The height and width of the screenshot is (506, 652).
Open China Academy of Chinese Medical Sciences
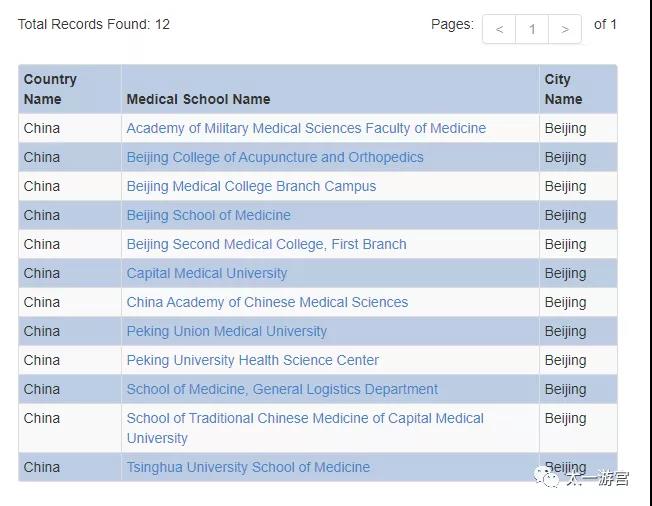[x=267, y=302]
